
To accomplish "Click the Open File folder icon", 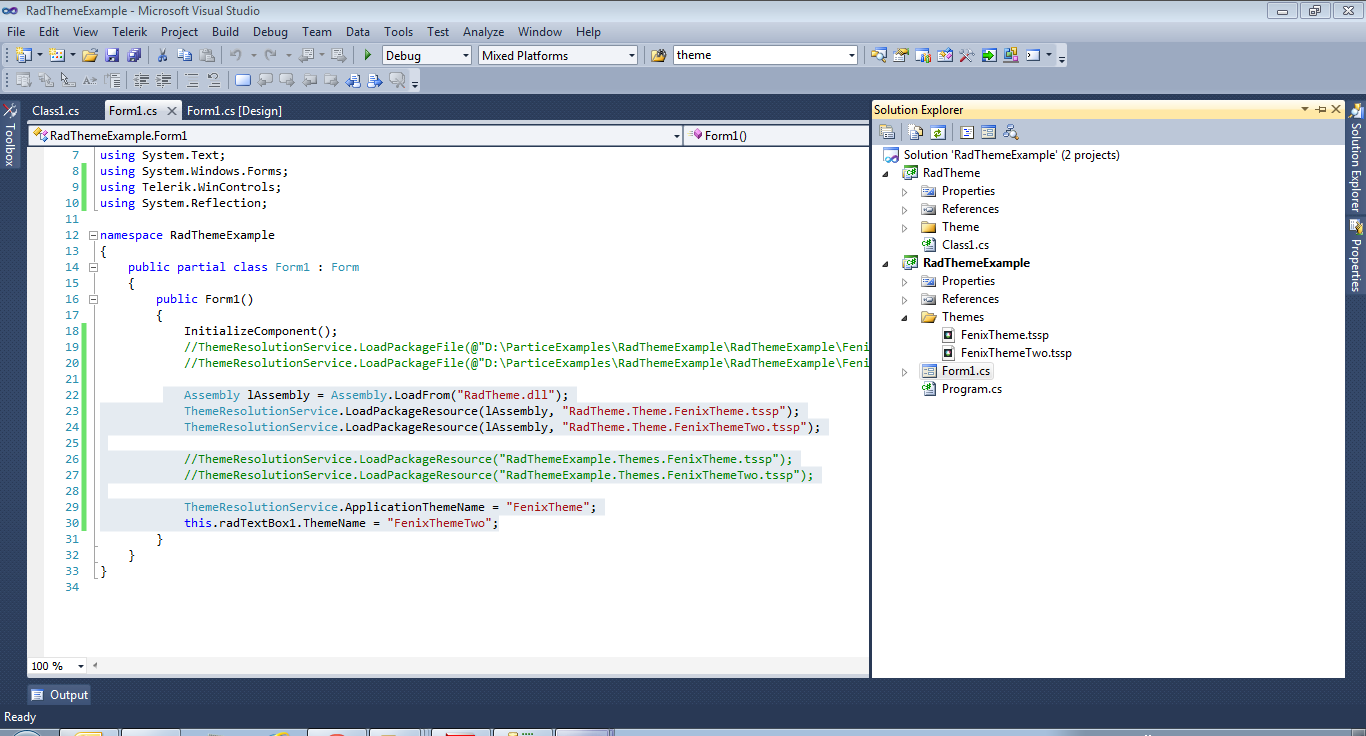I will 90,56.
